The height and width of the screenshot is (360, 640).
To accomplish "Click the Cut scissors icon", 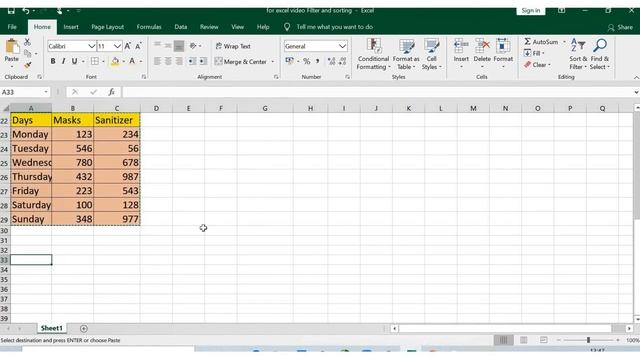I will 27,42.
